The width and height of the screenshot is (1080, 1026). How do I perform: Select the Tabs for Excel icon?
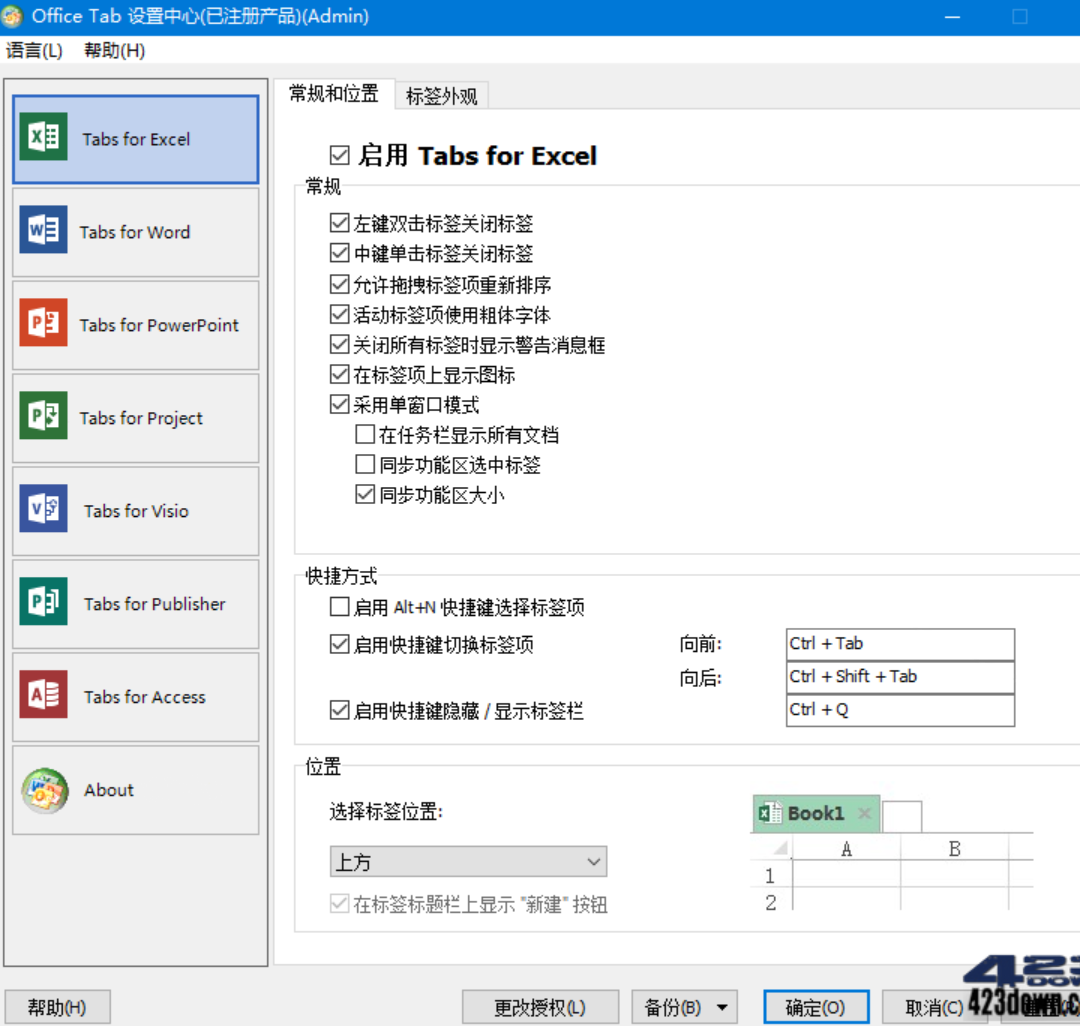click(43, 136)
